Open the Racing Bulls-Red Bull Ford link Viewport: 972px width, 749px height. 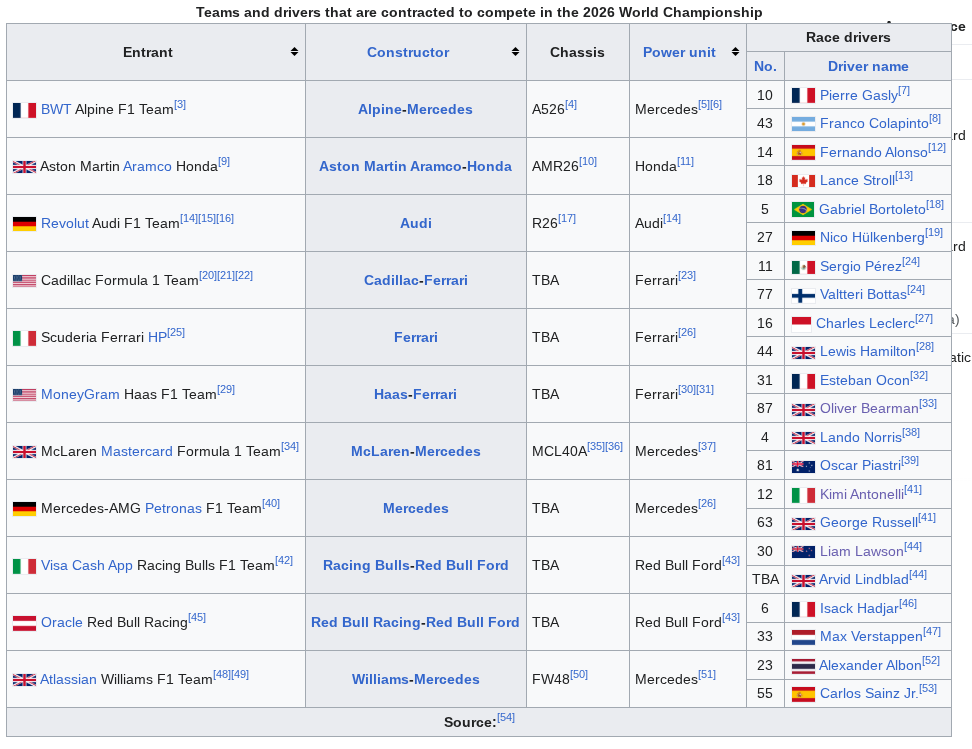[x=415, y=566]
